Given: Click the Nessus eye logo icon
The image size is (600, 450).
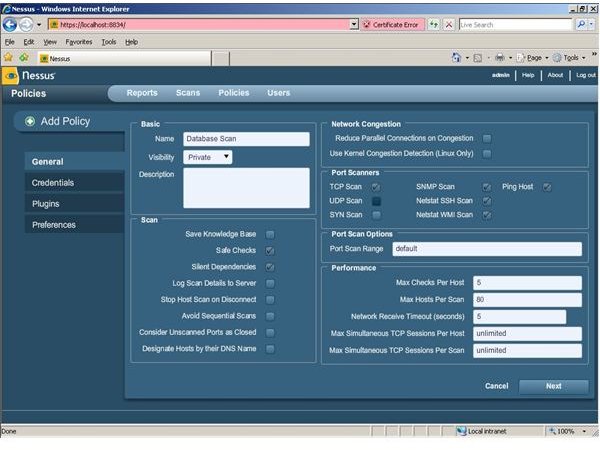Looking at the screenshot, I should (x=10, y=75).
